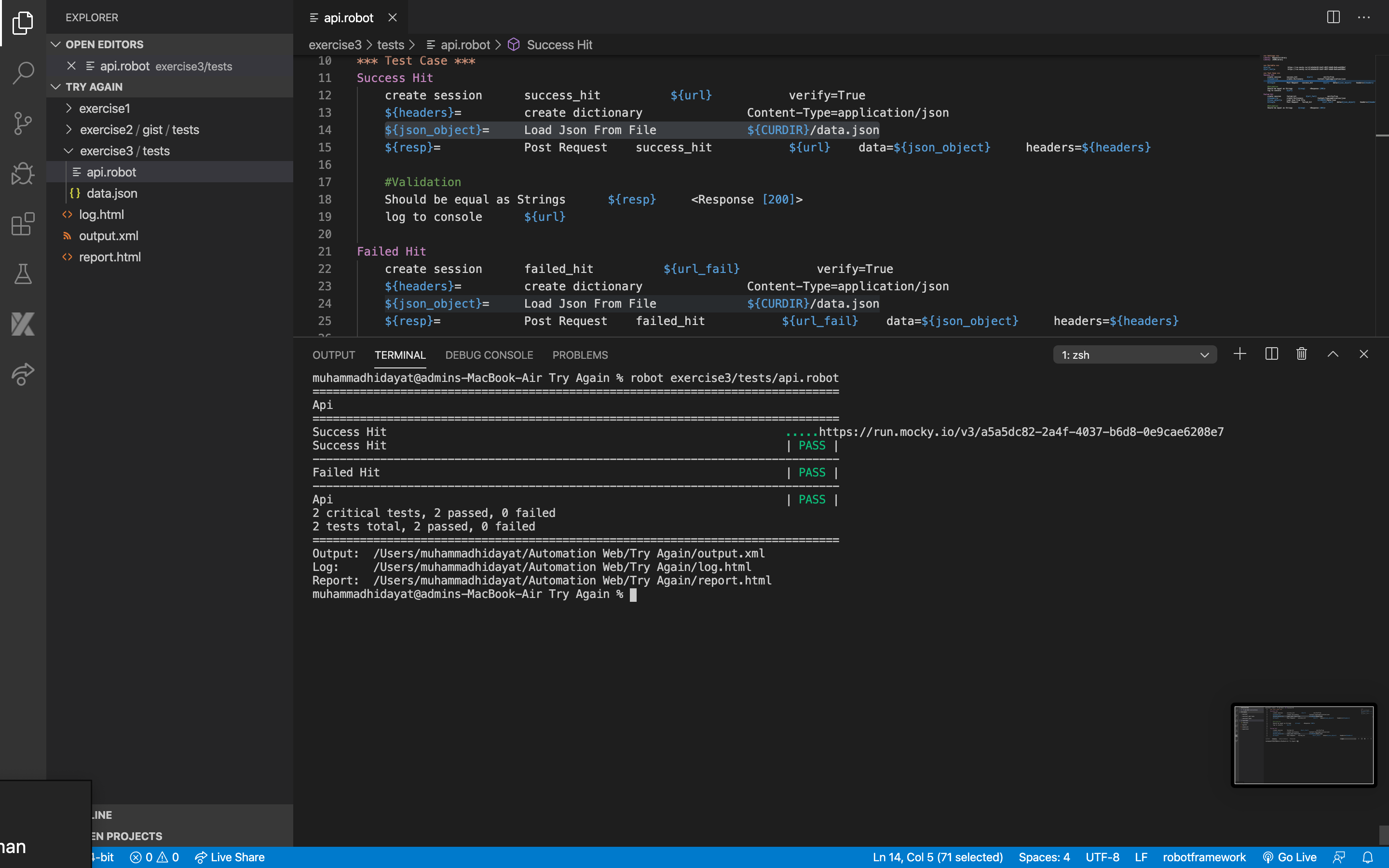Open the Explorer view in activity bar

point(23,22)
